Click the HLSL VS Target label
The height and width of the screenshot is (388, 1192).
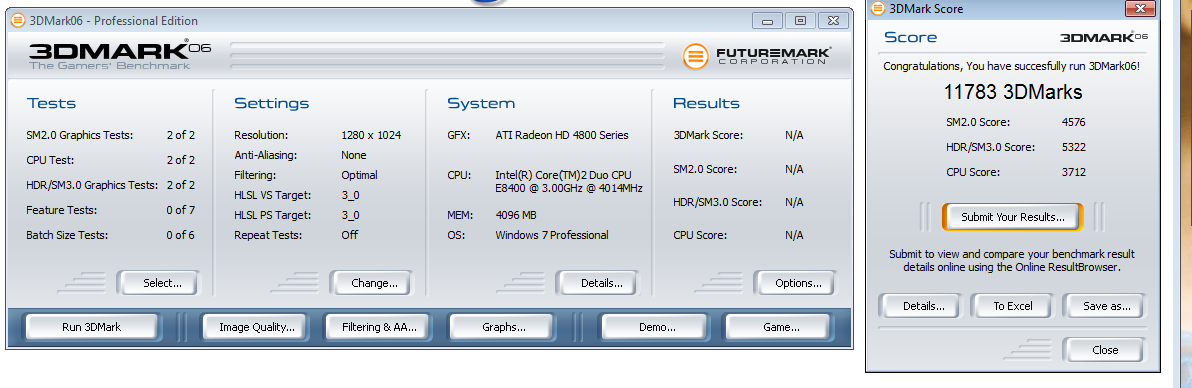click(273, 195)
